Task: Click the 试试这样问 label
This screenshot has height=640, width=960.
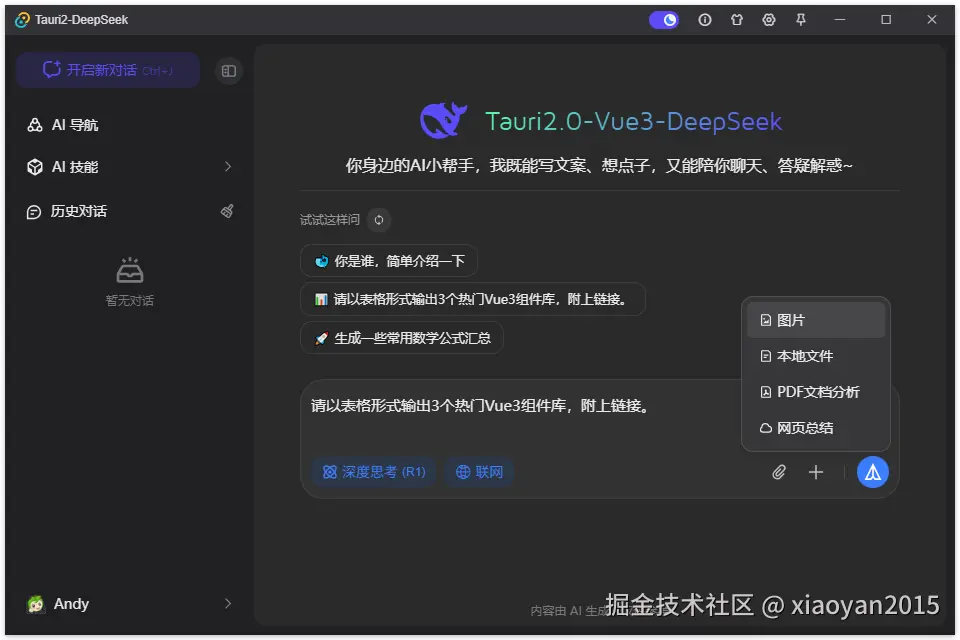Action: click(329, 220)
